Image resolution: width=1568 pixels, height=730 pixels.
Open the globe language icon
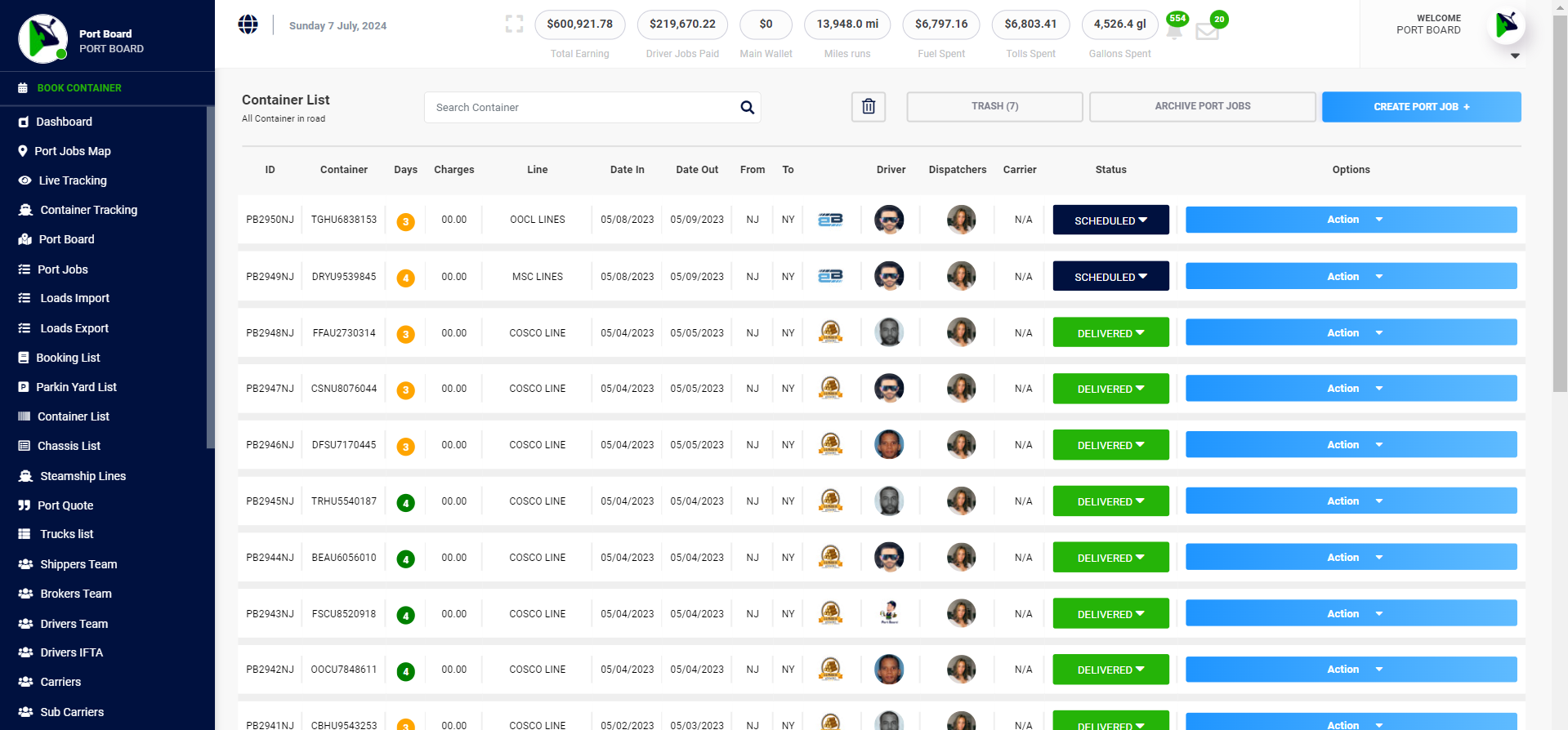(x=248, y=24)
